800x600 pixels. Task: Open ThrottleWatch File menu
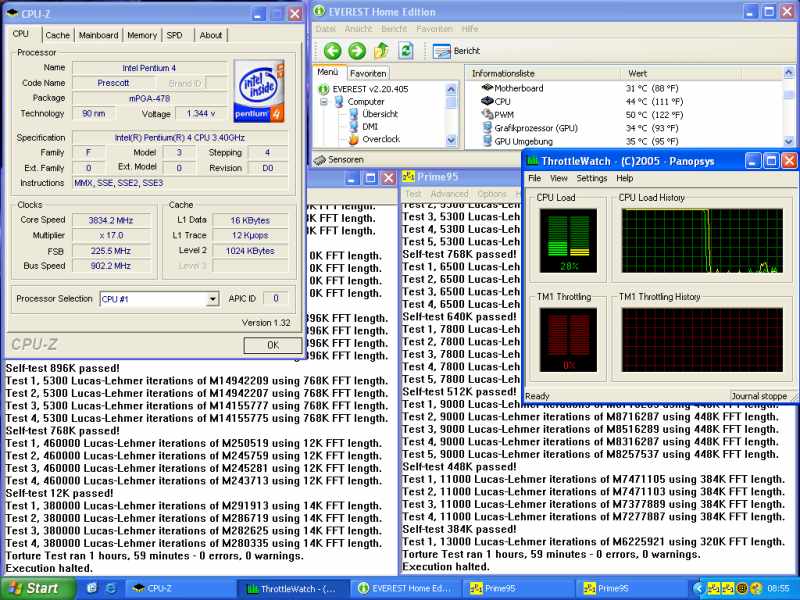point(535,178)
